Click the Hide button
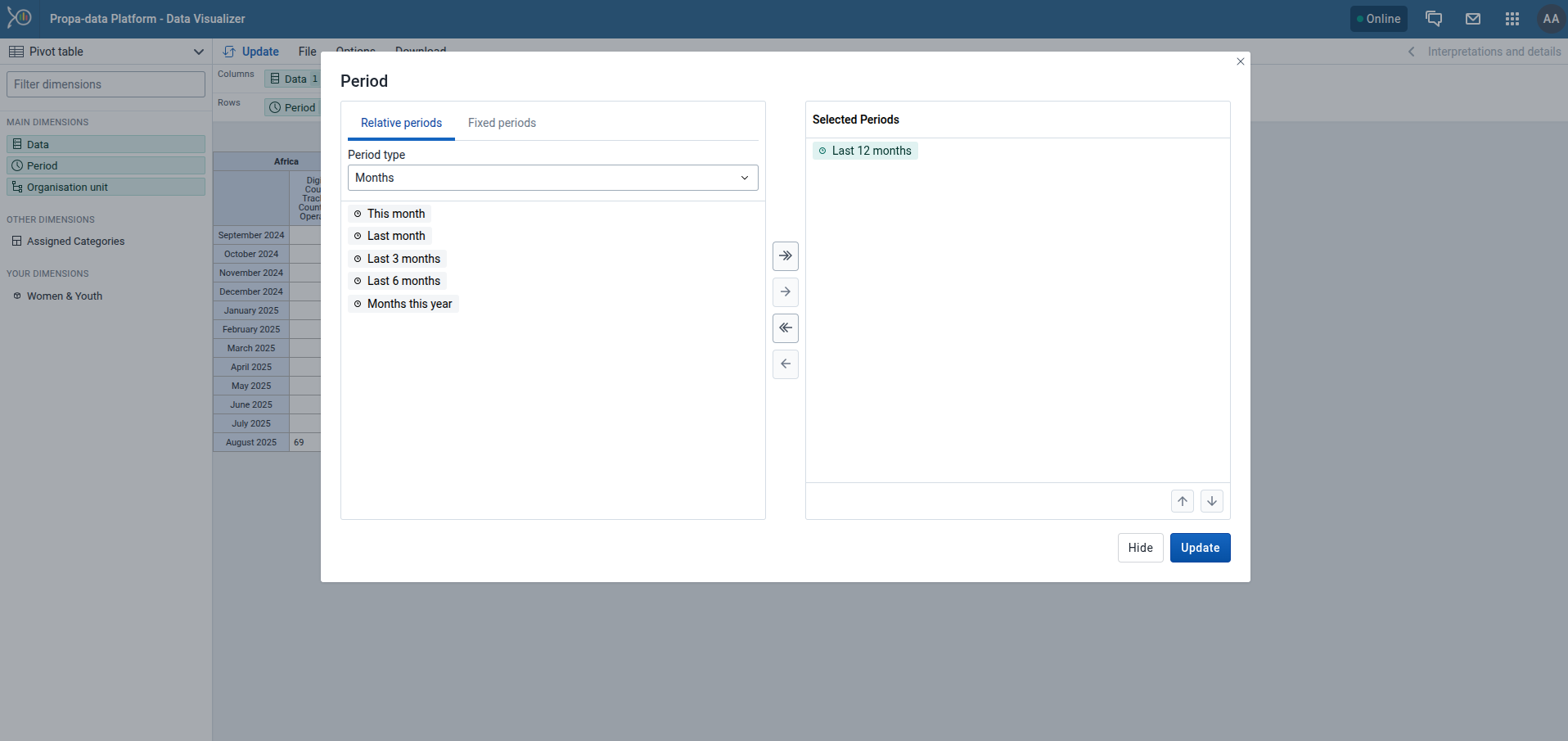Image resolution: width=1568 pixels, height=741 pixels. click(x=1140, y=548)
